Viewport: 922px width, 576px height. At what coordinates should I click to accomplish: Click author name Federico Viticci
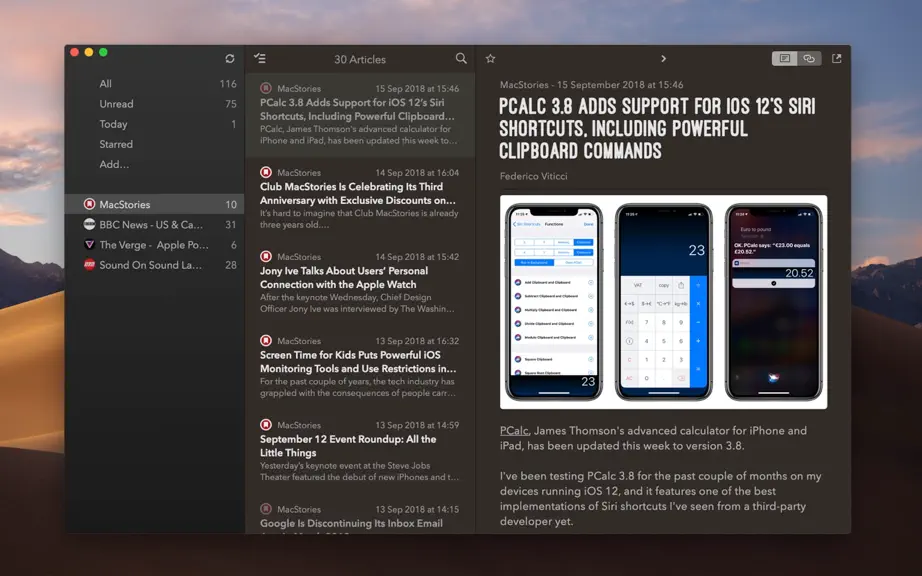[x=533, y=176]
